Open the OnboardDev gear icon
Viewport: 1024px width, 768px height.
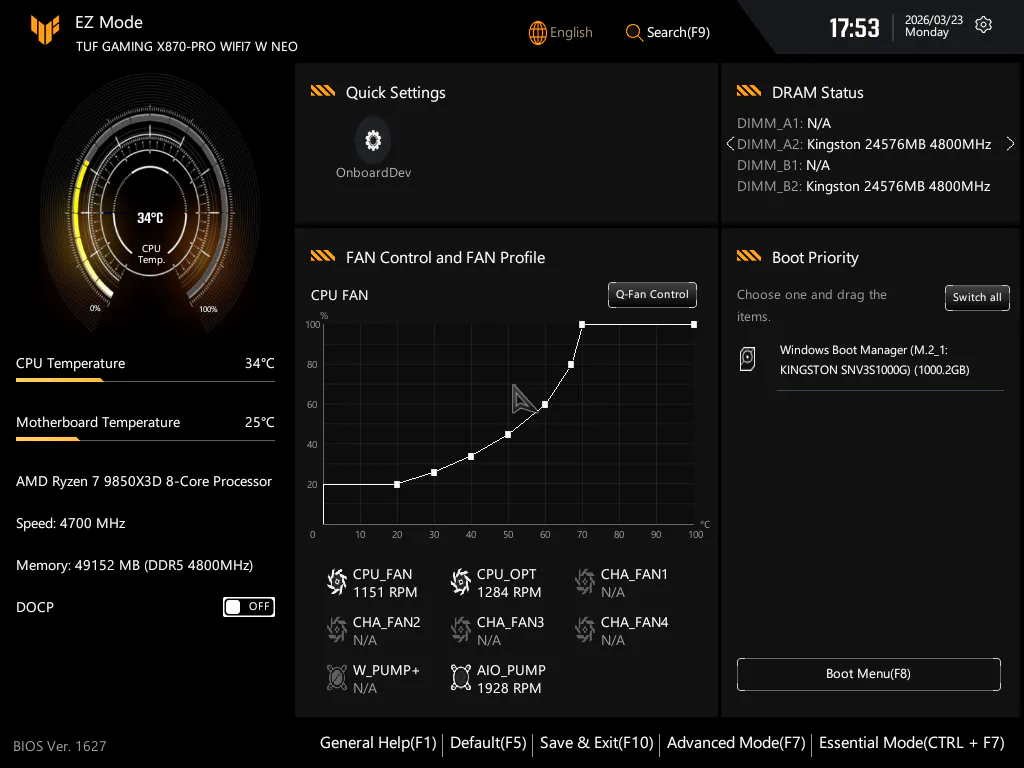(x=373, y=140)
